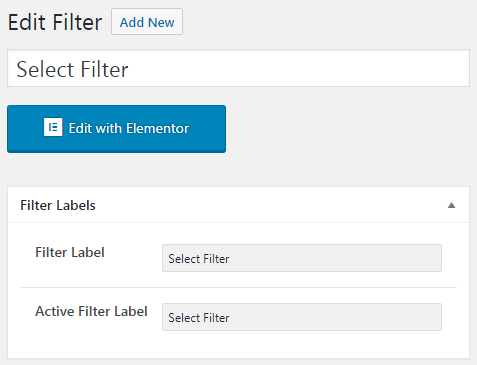Click the "Active Filter Label" field label text

(91, 311)
